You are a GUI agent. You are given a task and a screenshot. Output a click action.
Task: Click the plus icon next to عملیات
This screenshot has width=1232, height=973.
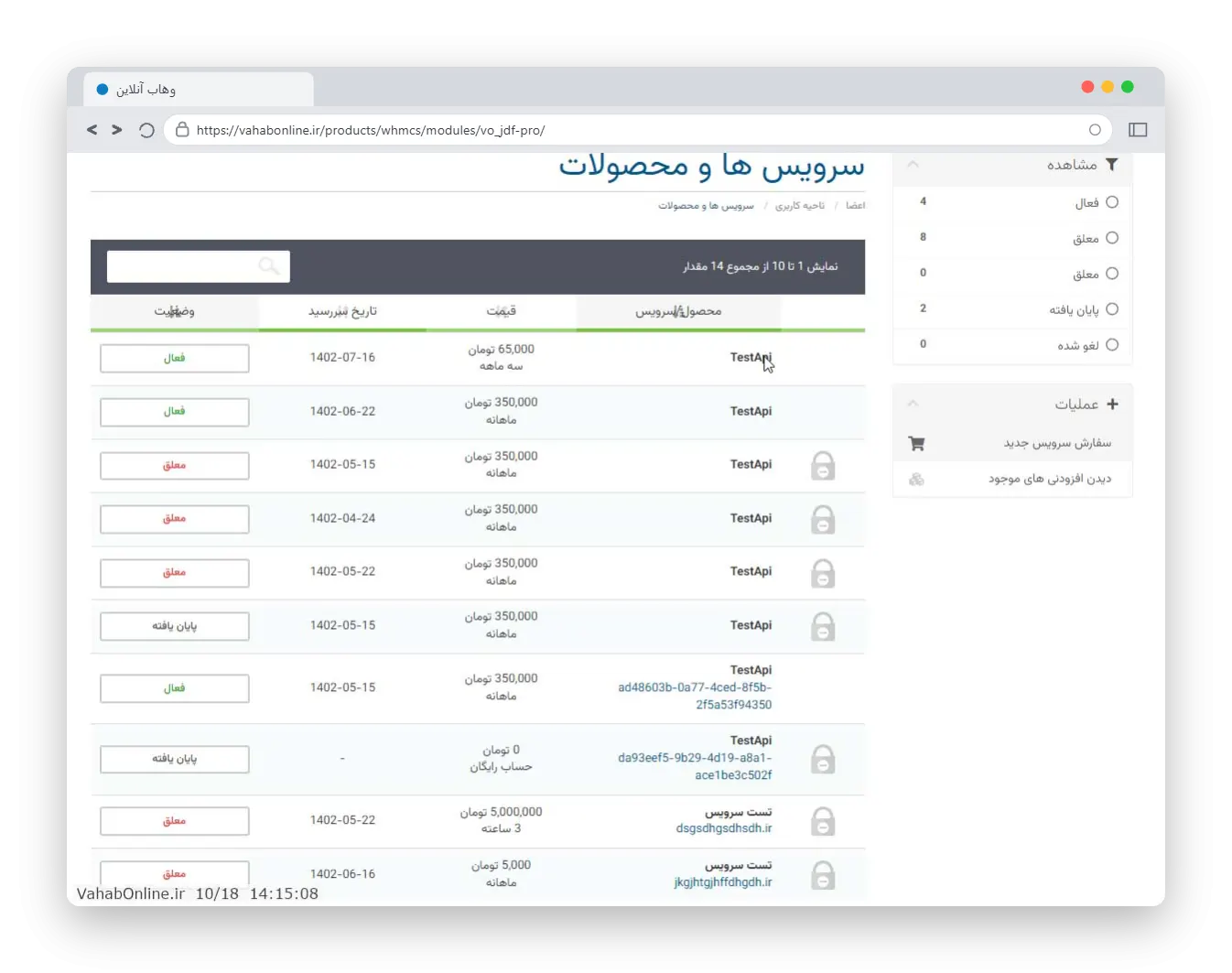point(1112,404)
